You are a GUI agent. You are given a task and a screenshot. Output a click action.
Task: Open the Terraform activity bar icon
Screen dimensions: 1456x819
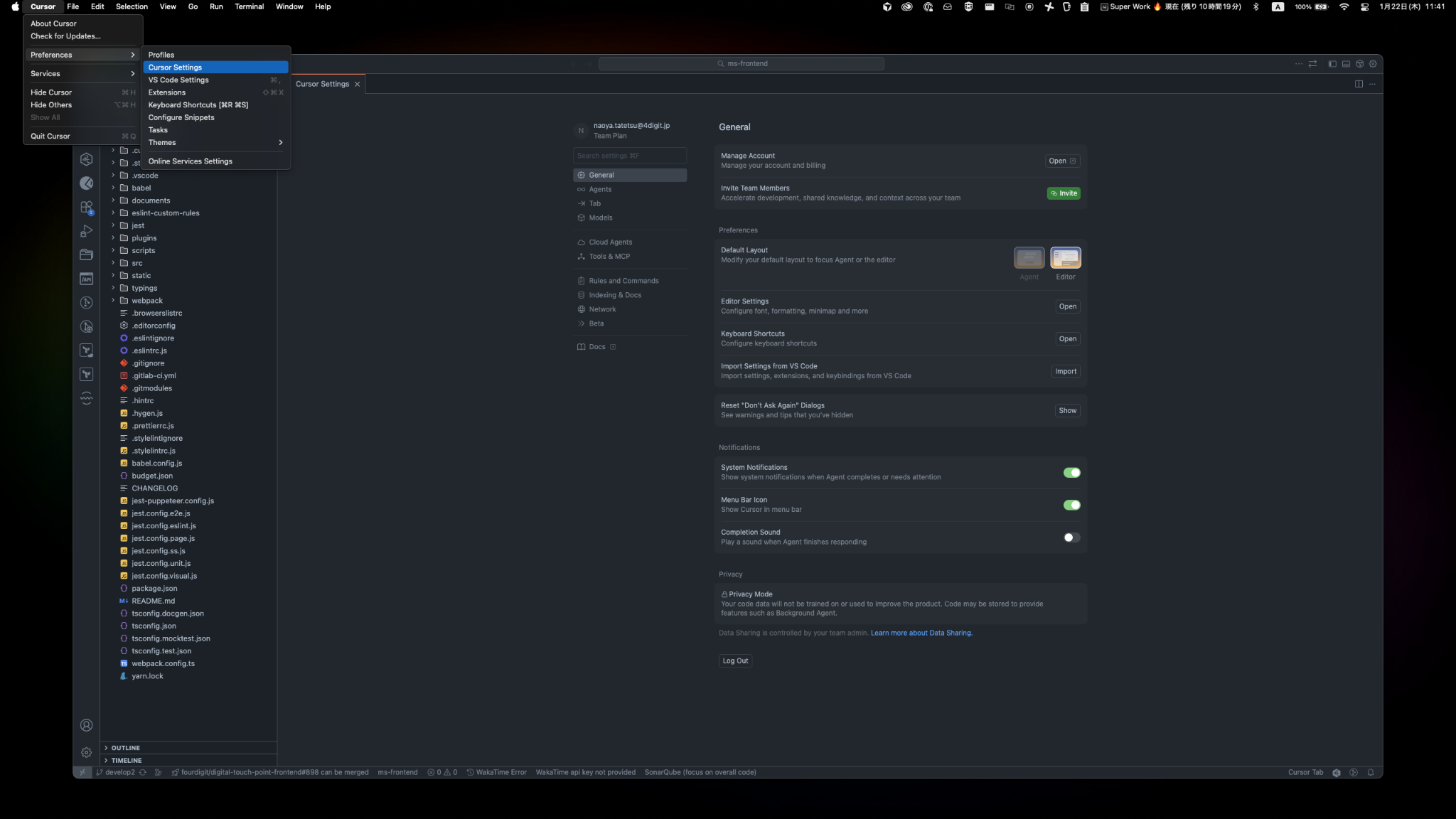pos(87,374)
